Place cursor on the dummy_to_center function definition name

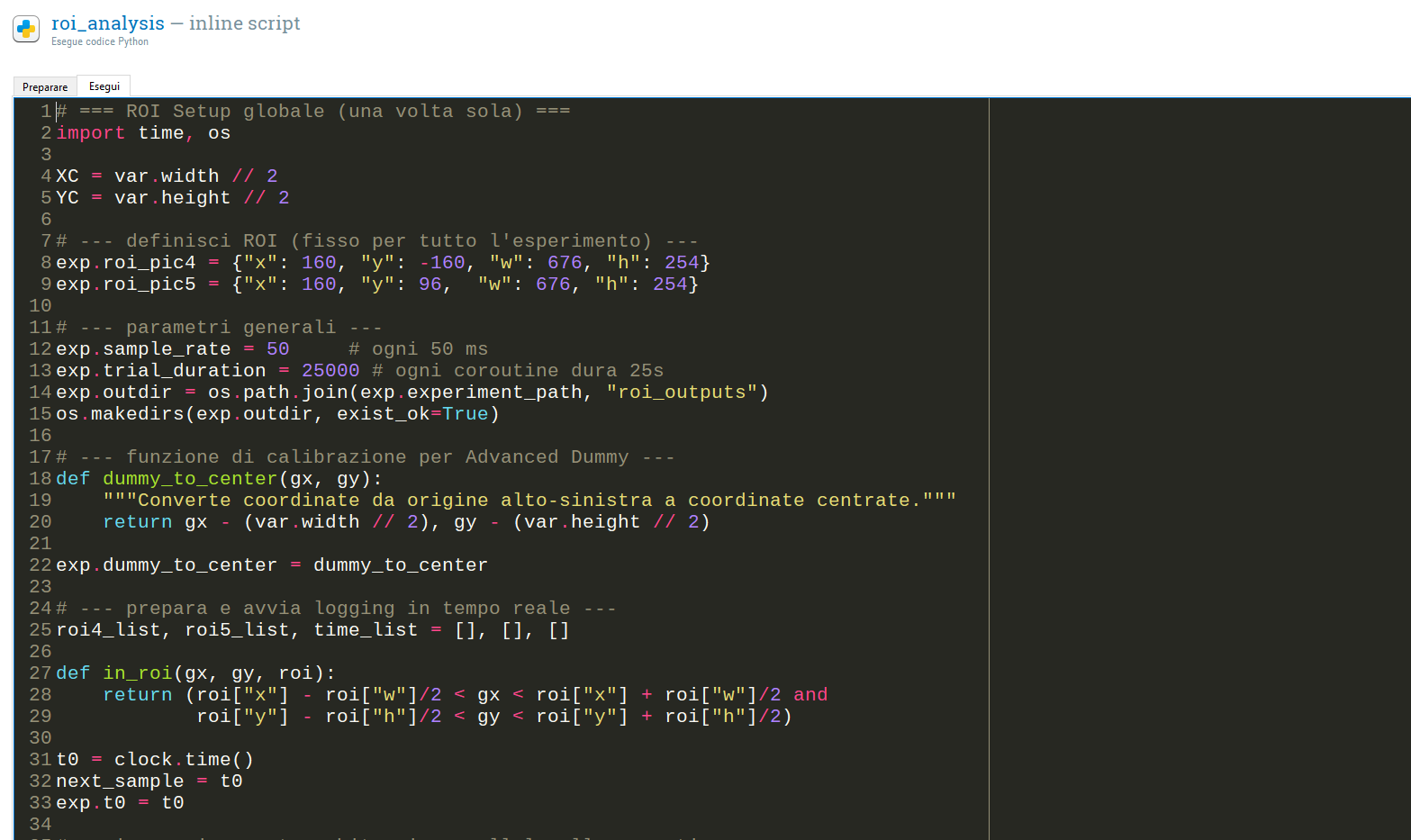click(x=189, y=479)
